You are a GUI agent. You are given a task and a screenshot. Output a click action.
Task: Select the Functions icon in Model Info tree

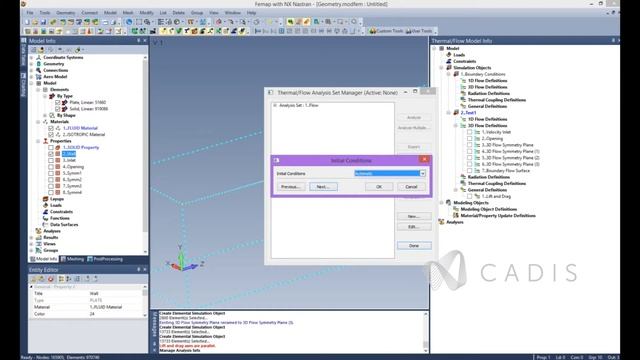click(45, 218)
